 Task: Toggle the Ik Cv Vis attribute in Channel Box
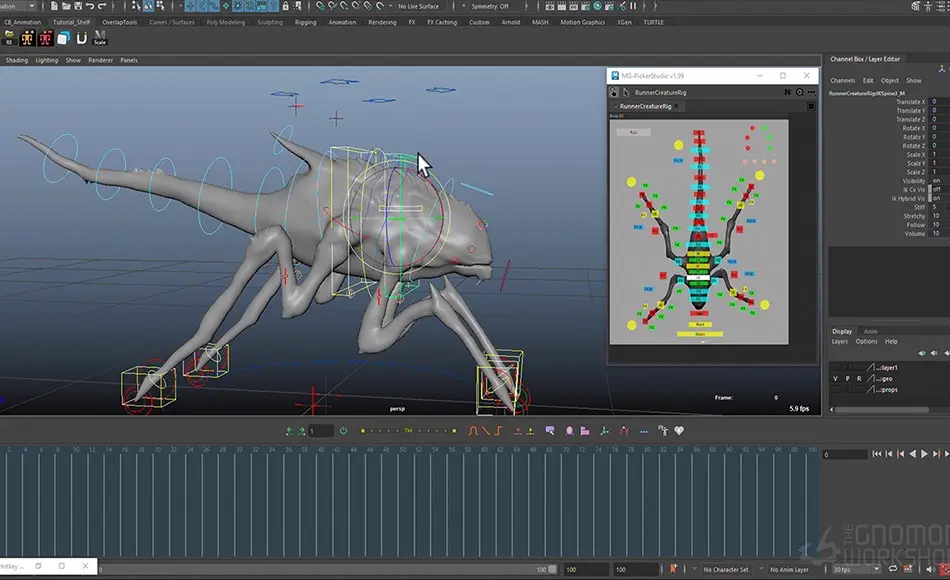tap(936, 190)
